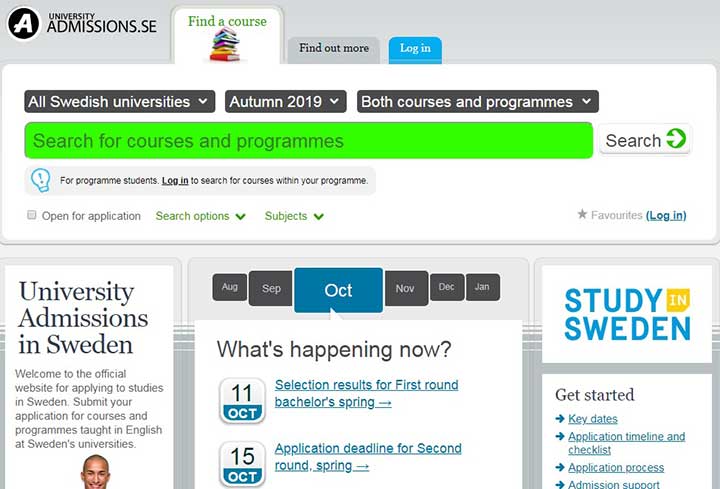Click the stacked books icon

click(x=225, y=45)
